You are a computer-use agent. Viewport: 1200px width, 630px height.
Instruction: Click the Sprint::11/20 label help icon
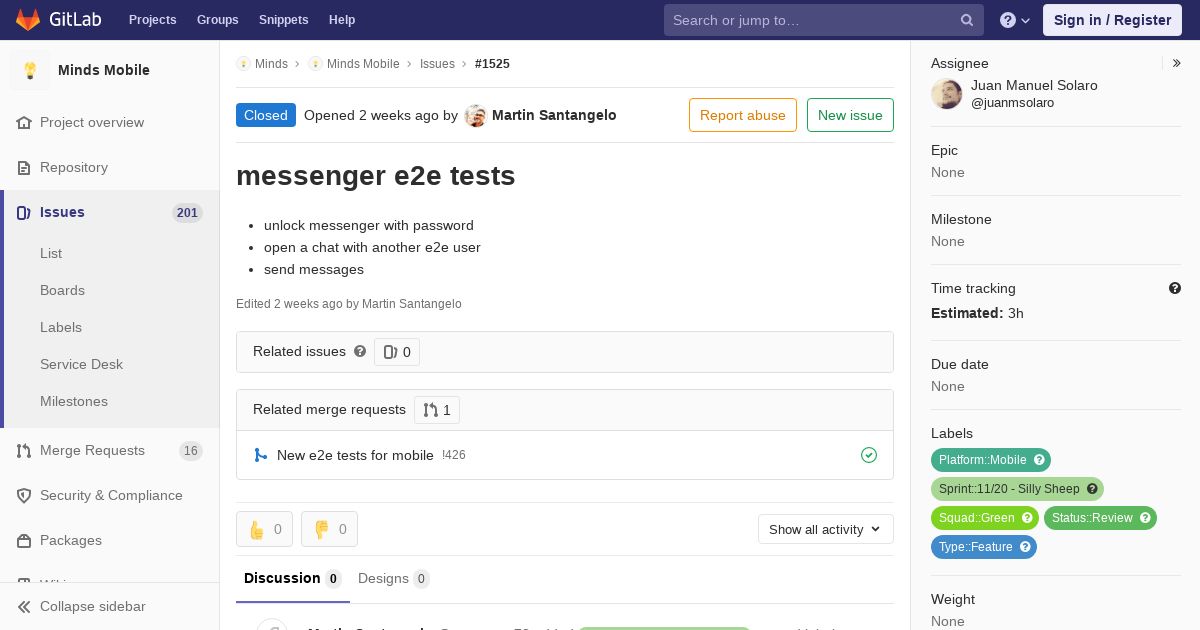[x=1092, y=489]
